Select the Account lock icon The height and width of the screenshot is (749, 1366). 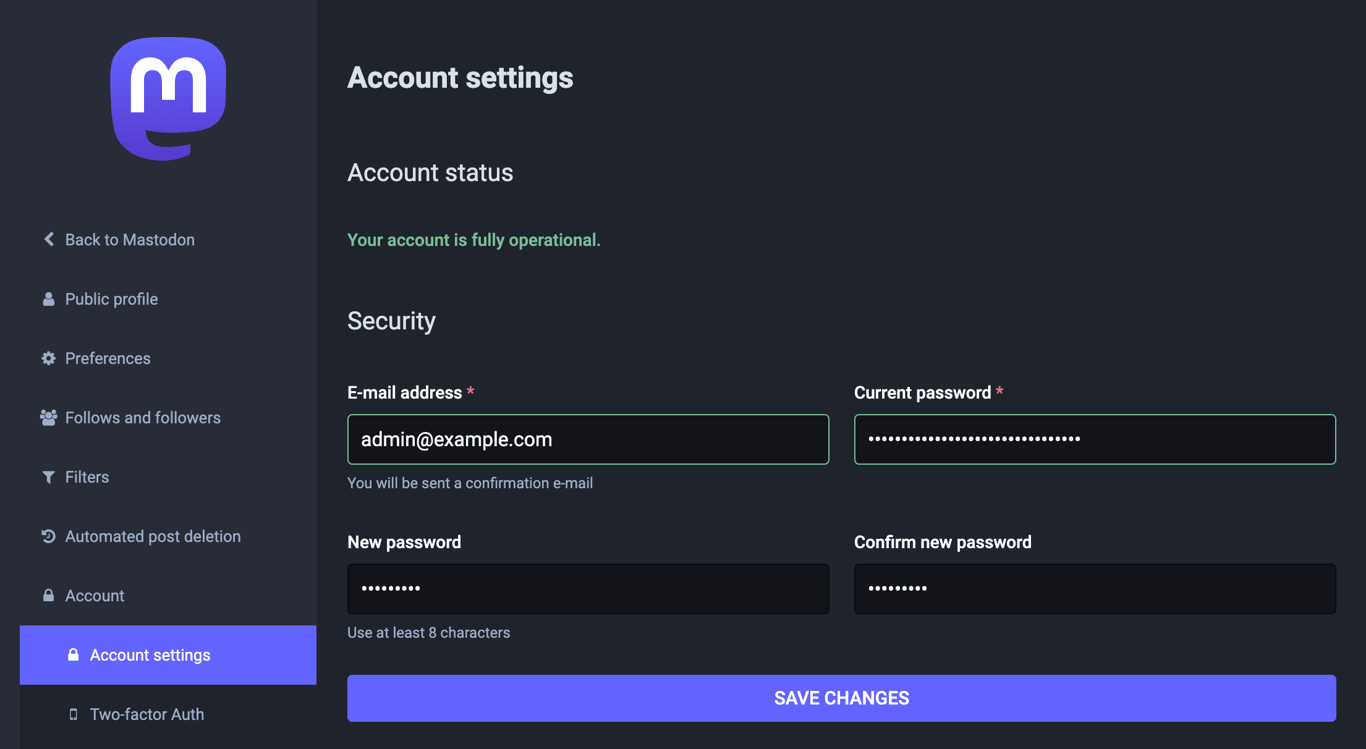(x=49, y=595)
